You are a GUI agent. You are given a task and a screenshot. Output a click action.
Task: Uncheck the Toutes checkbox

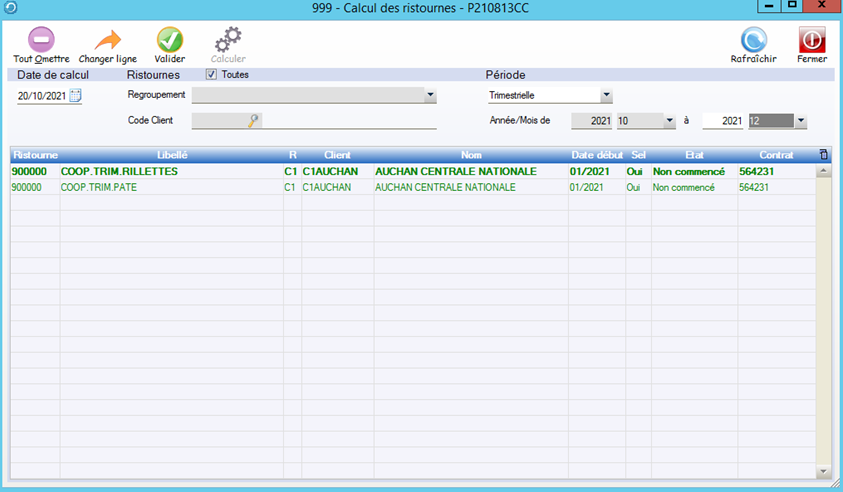[x=211, y=74]
